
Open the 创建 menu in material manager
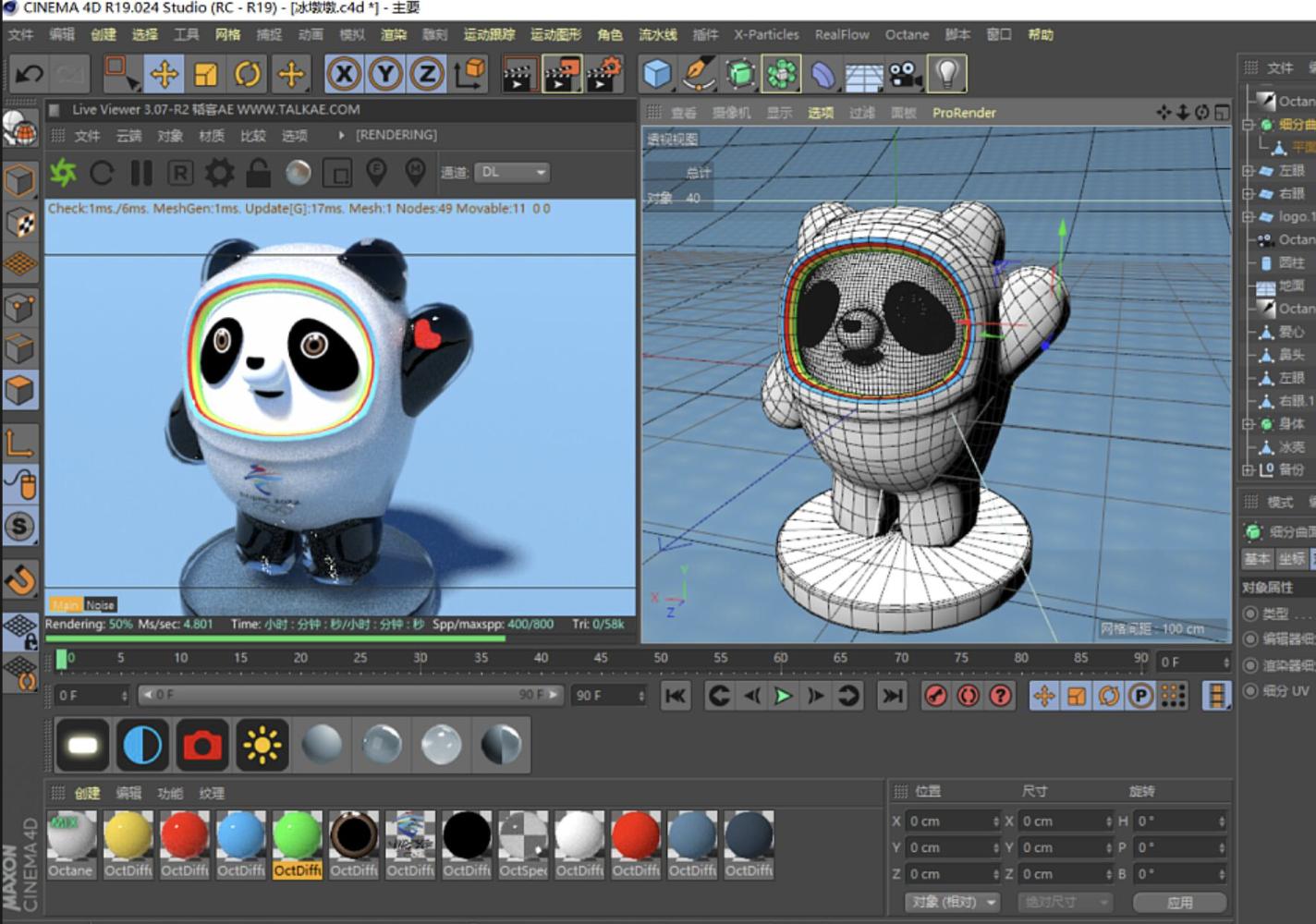click(x=87, y=793)
